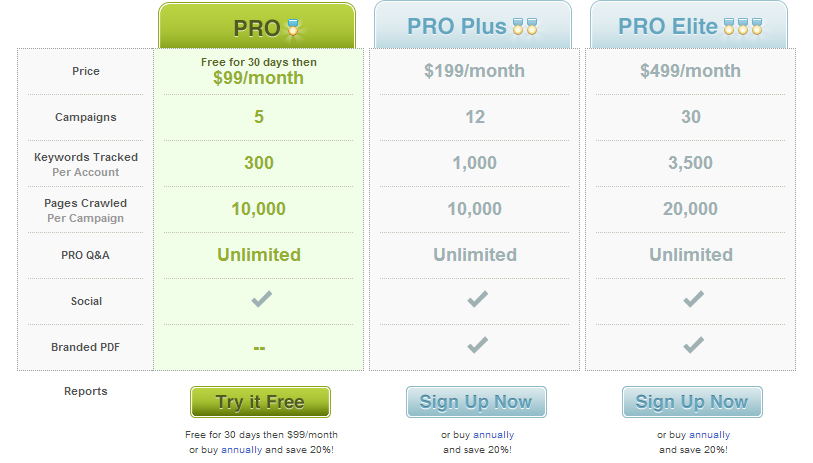Click the double medal icon beside PRO Plus

(x=525, y=26)
